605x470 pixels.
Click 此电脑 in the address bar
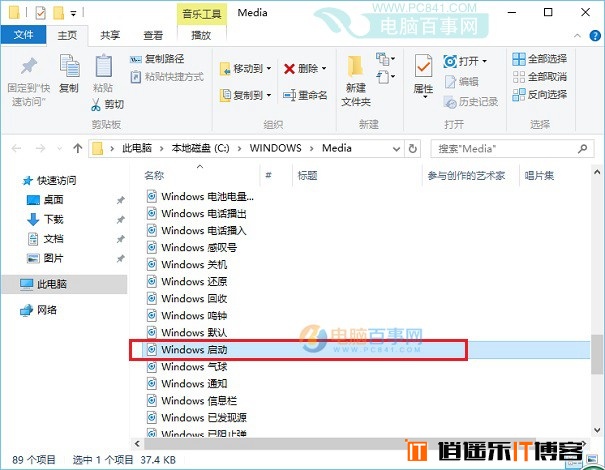137,149
